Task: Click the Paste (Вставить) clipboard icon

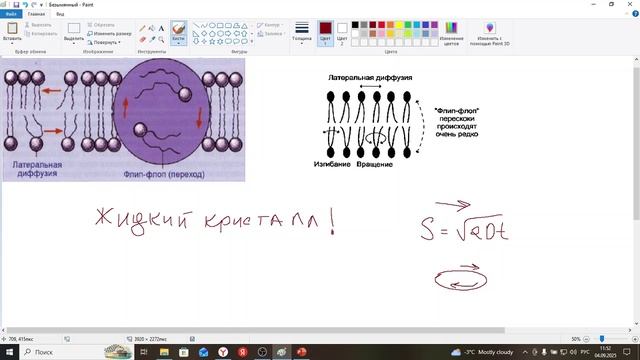Action: 12,28
